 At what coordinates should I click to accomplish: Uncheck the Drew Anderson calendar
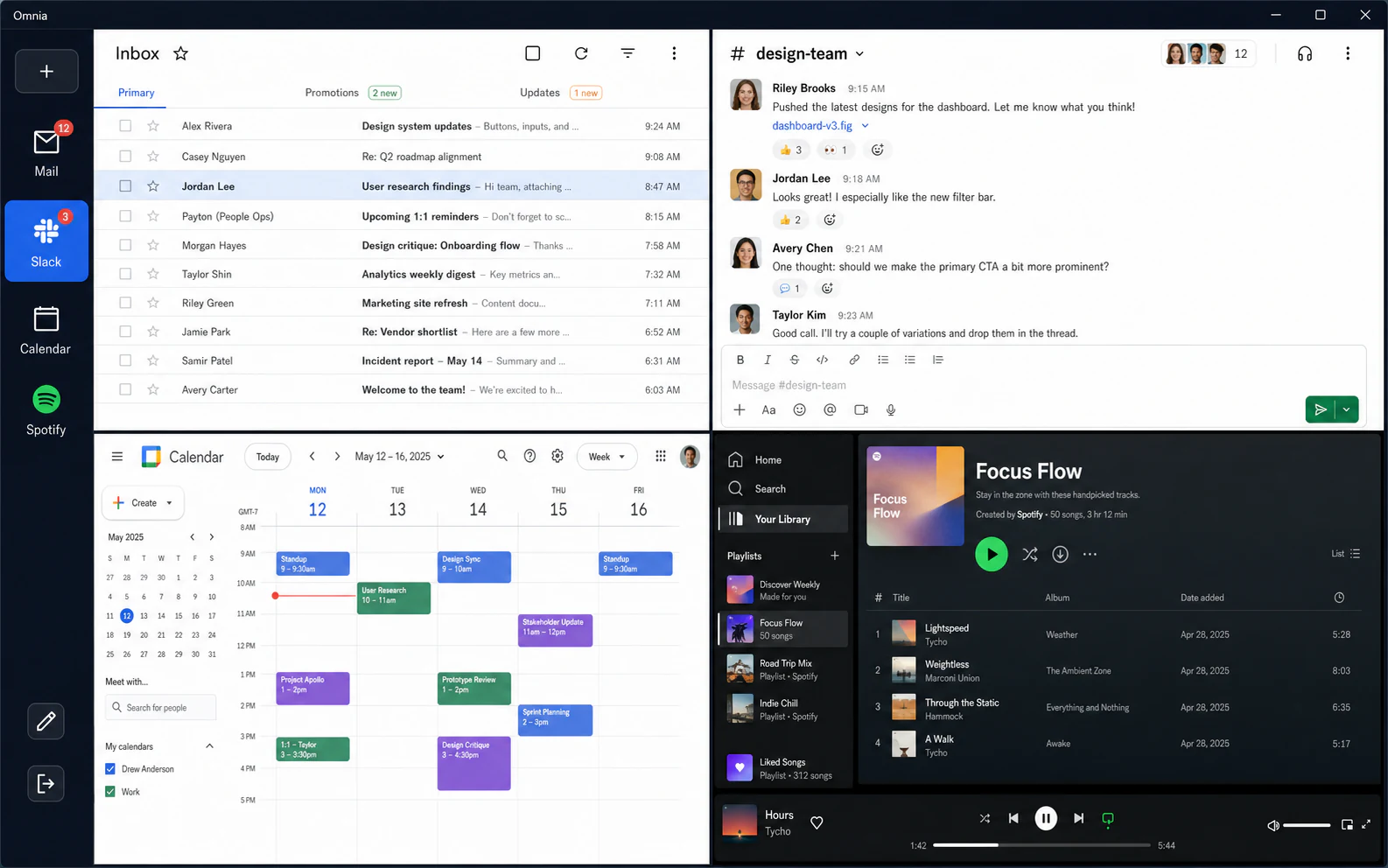[x=110, y=769]
